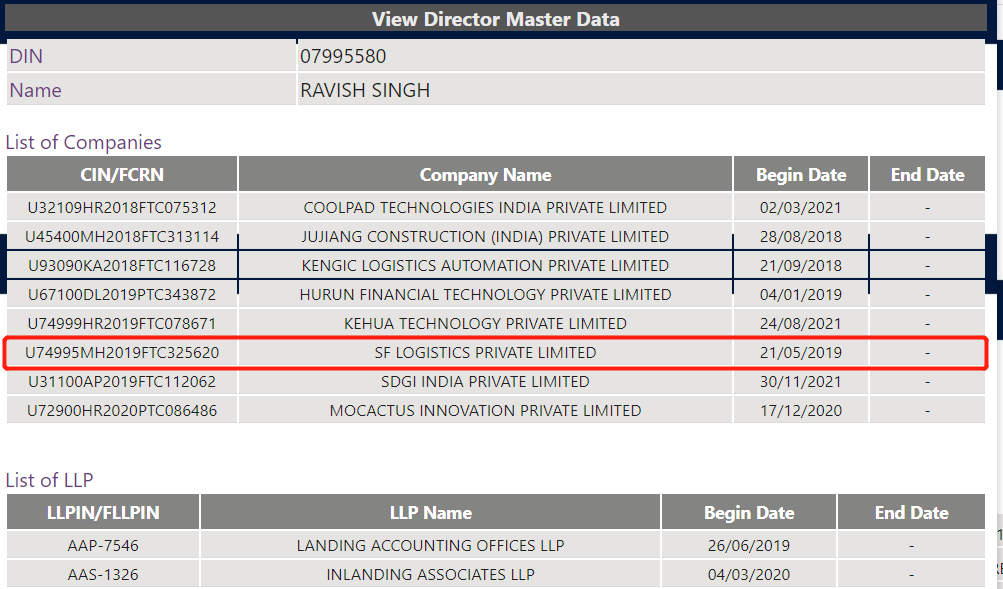
Task: Open MOCACTUS INNOVATION PRIVATE LIMITED
Action: point(485,411)
